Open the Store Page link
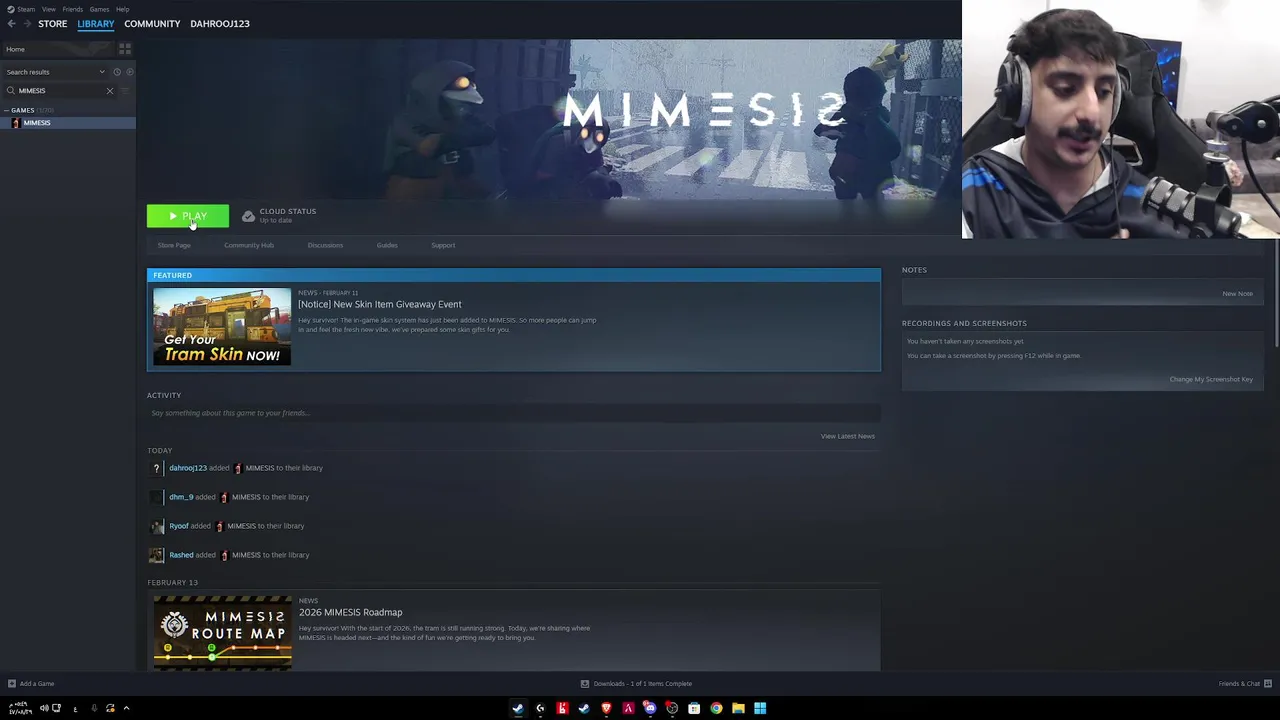 coord(174,245)
